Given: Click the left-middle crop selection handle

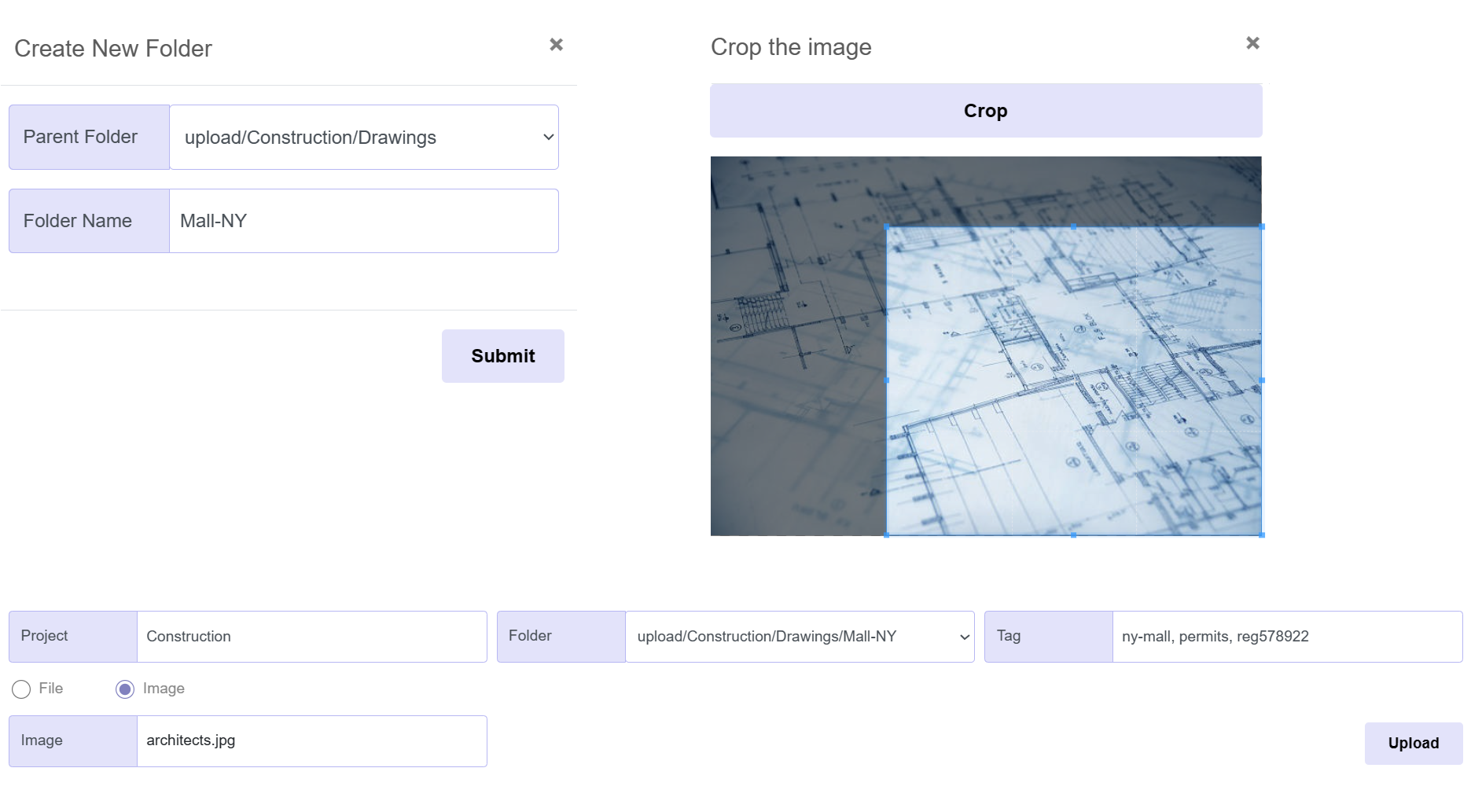Looking at the screenshot, I should coord(887,380).
